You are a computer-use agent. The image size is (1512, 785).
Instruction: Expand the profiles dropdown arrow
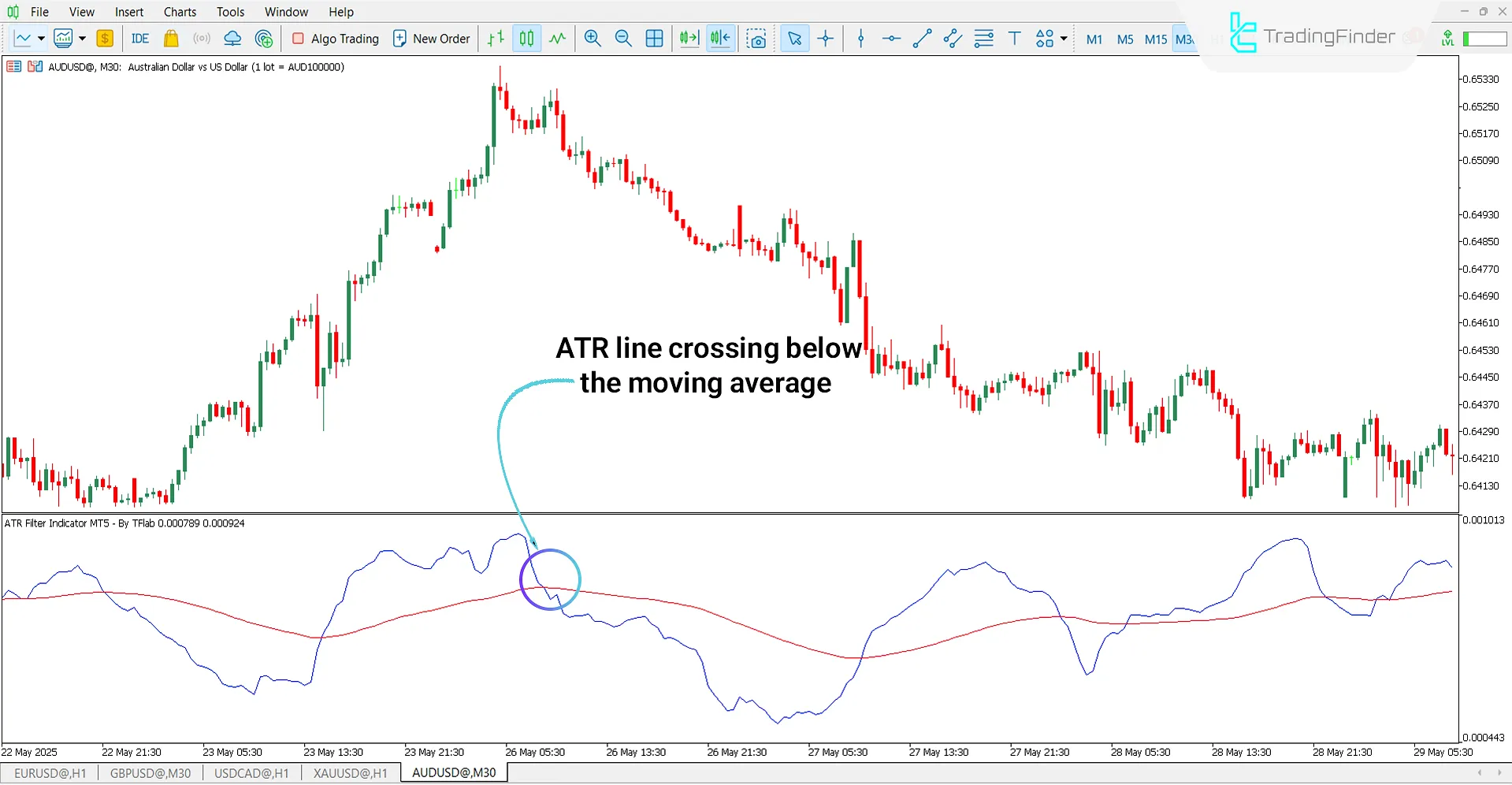click(82, 39)
